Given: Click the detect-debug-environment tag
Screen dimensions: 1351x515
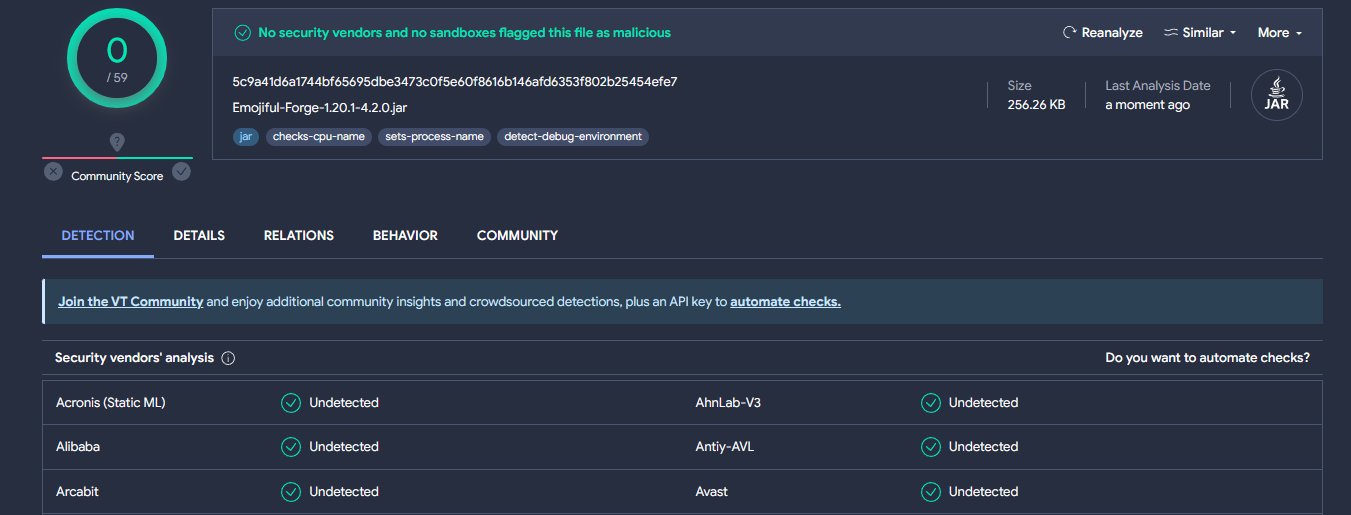Looking at the screenshot, I should coord(573,137).
